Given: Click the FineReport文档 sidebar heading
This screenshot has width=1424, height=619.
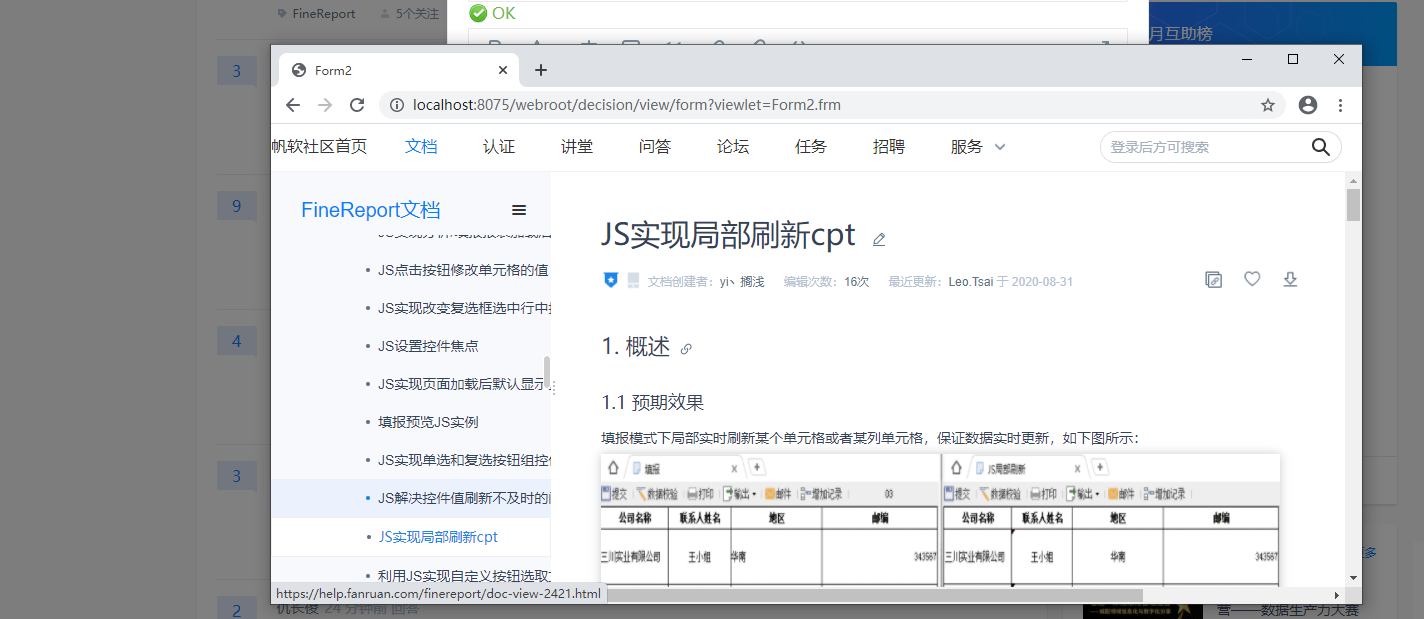Looking at the screenshot, I should click(371, 210).
